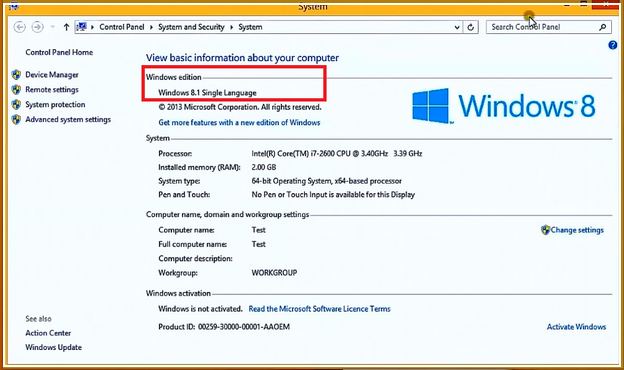Click Get more features with new edition link
This screenshot has height=370, width=624.
tap(239, 123)
